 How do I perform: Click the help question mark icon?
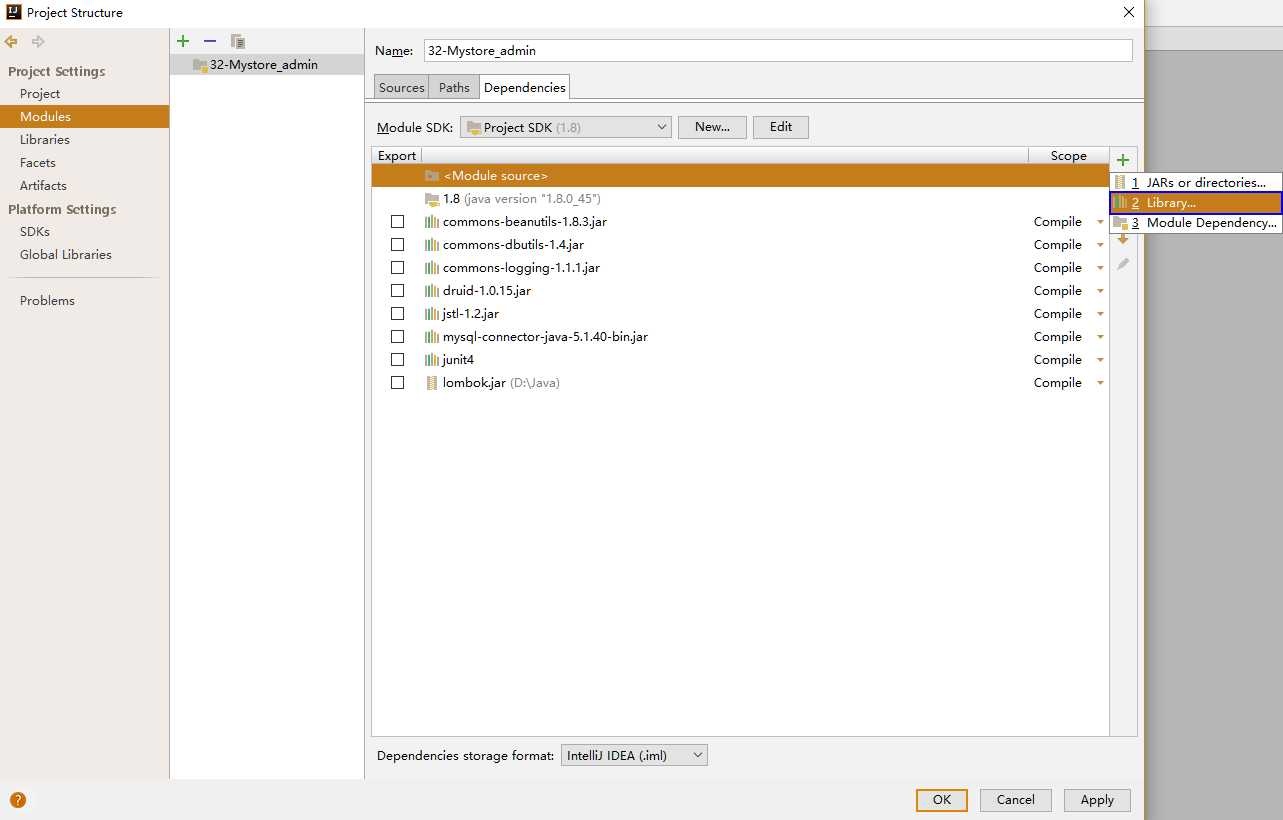pyautogui.click(x=18, y=800)
